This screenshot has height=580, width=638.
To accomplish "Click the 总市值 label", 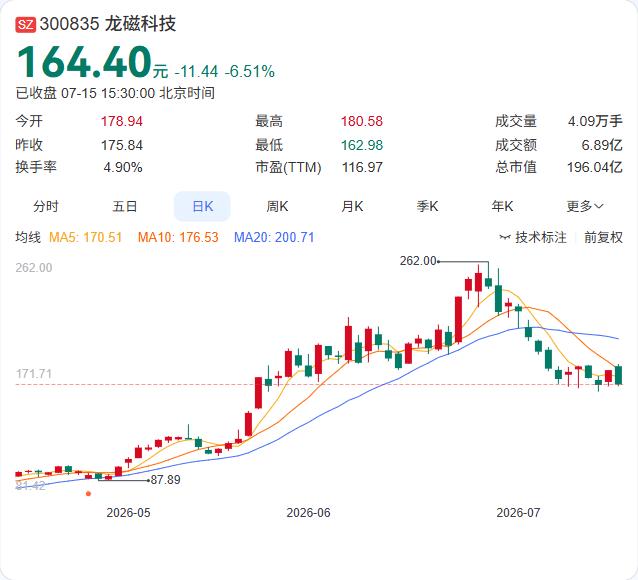I will tap(516, 167).
